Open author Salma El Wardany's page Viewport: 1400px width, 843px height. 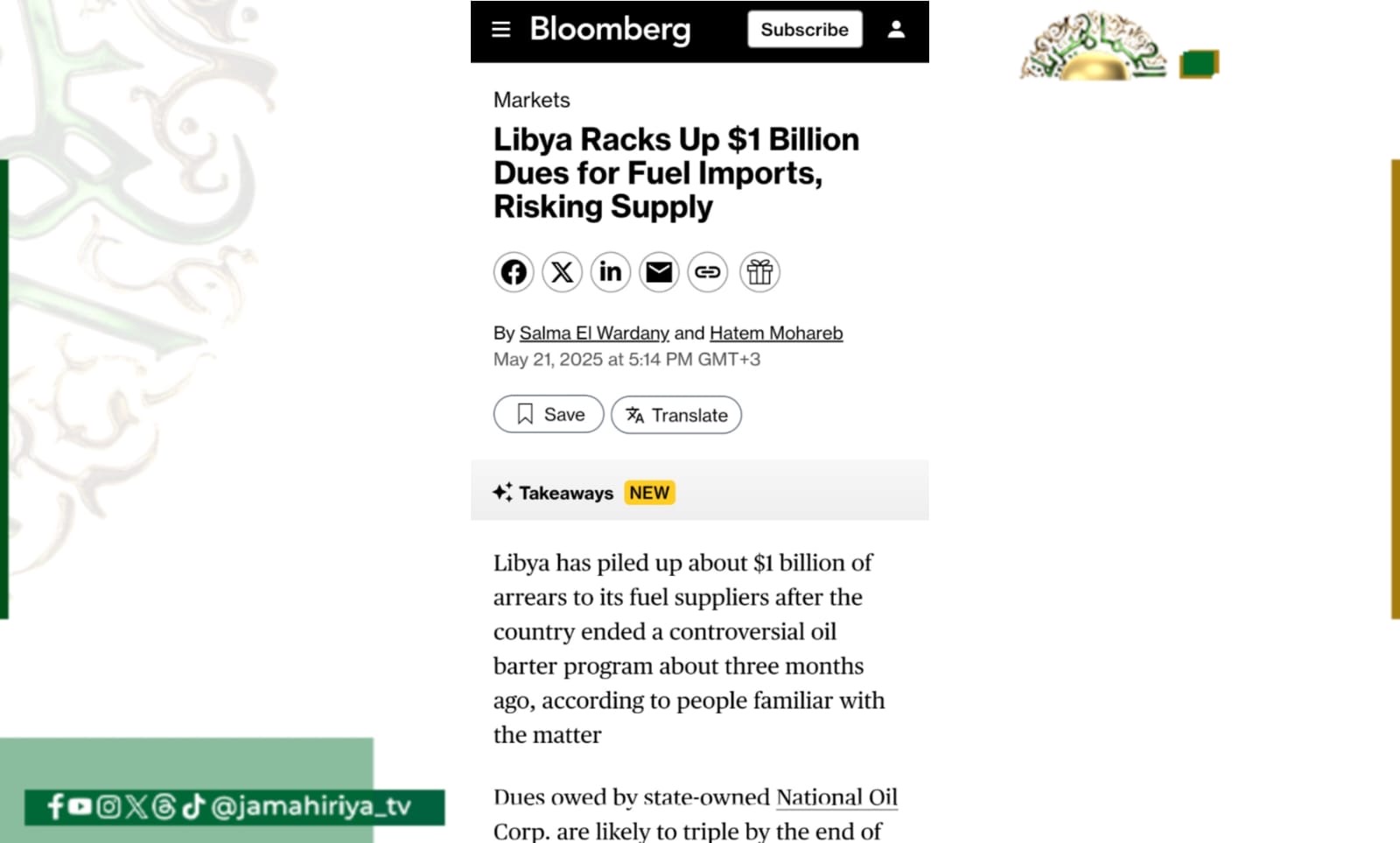(x=594, y=334)
